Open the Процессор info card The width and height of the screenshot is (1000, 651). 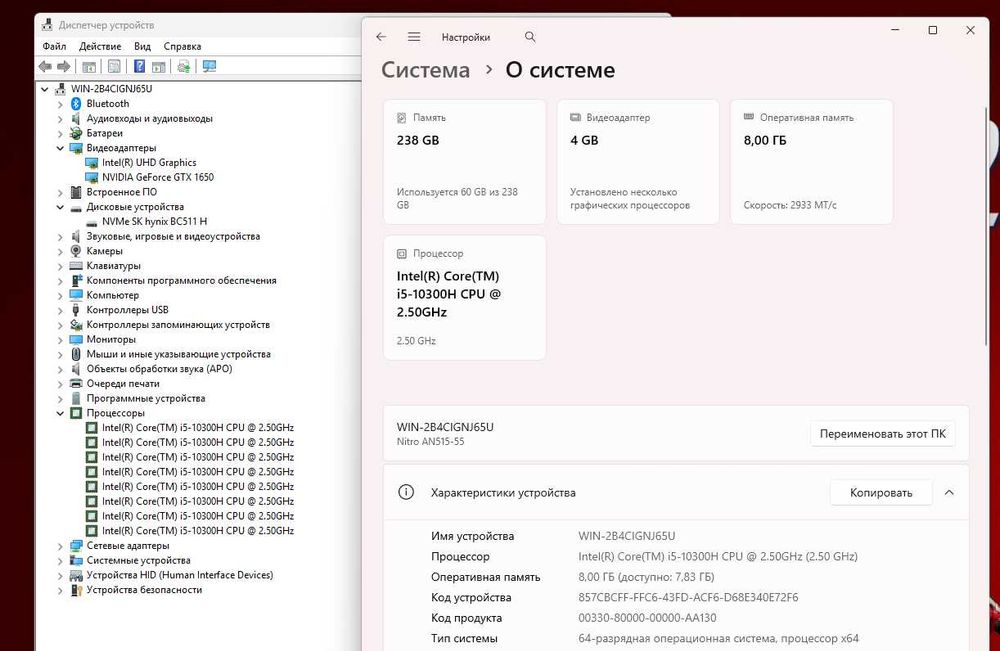pos(464,298)
